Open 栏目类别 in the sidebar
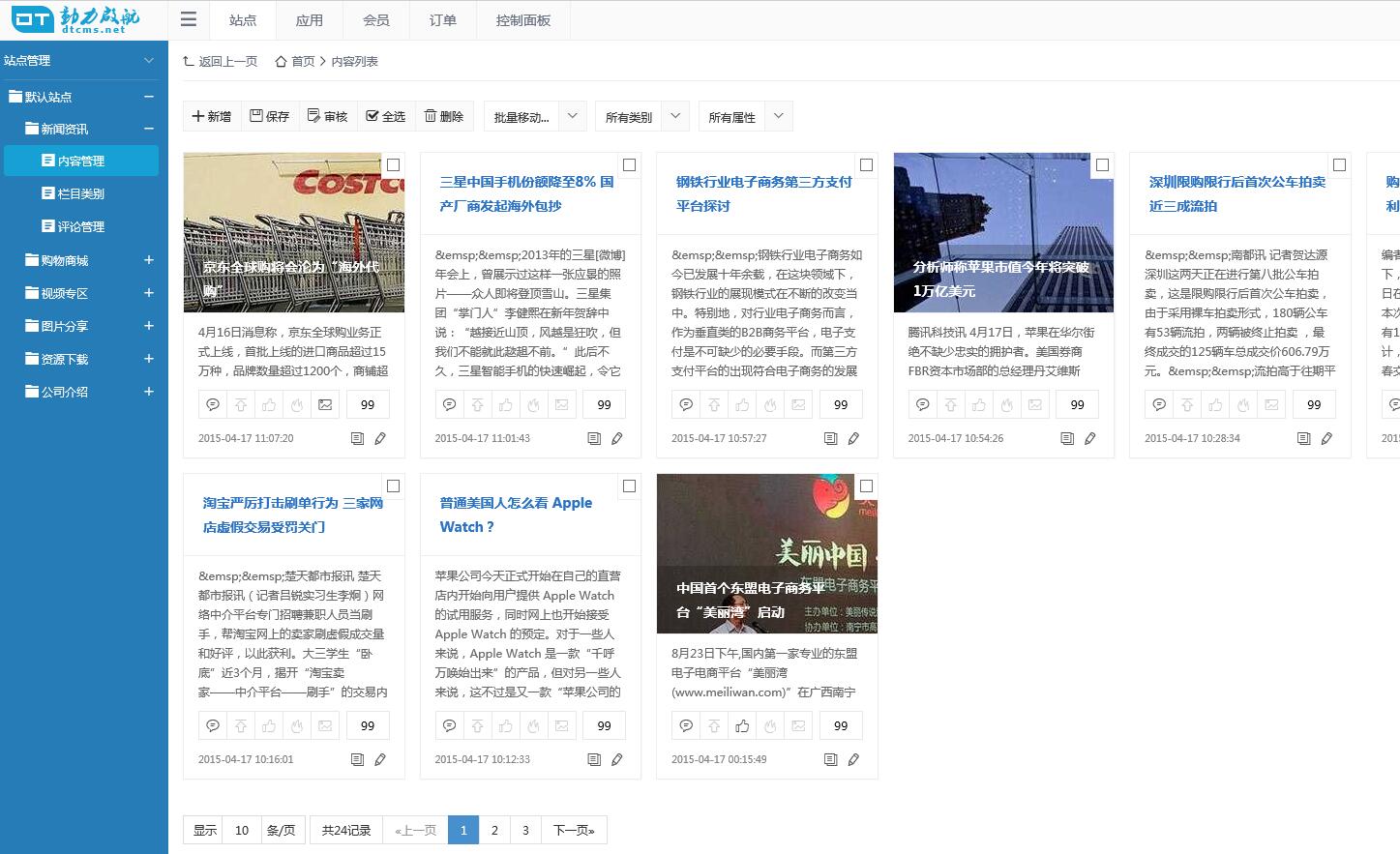 [81, 193]
